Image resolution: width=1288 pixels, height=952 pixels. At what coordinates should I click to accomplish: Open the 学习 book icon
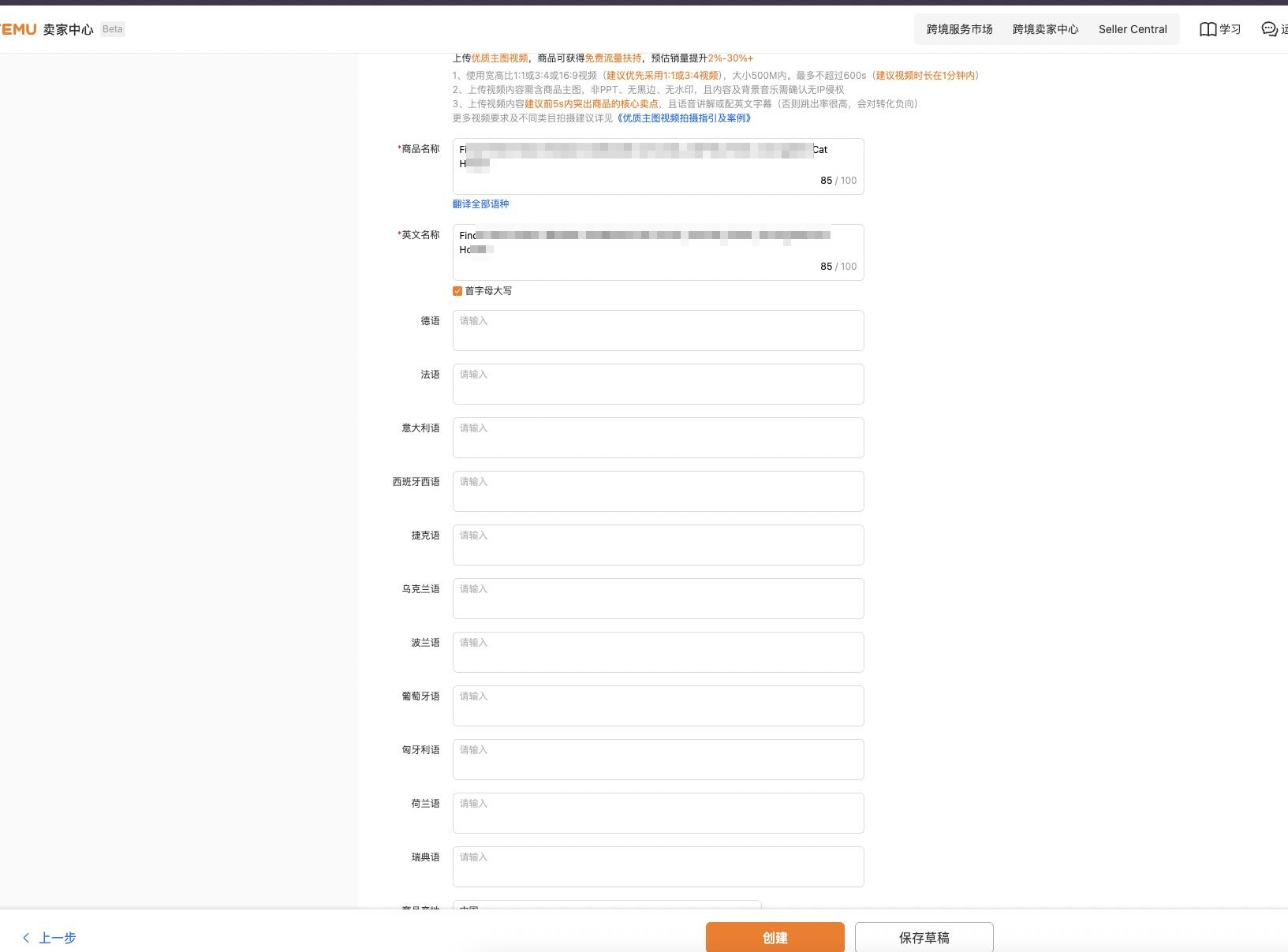pos(1208,29)
